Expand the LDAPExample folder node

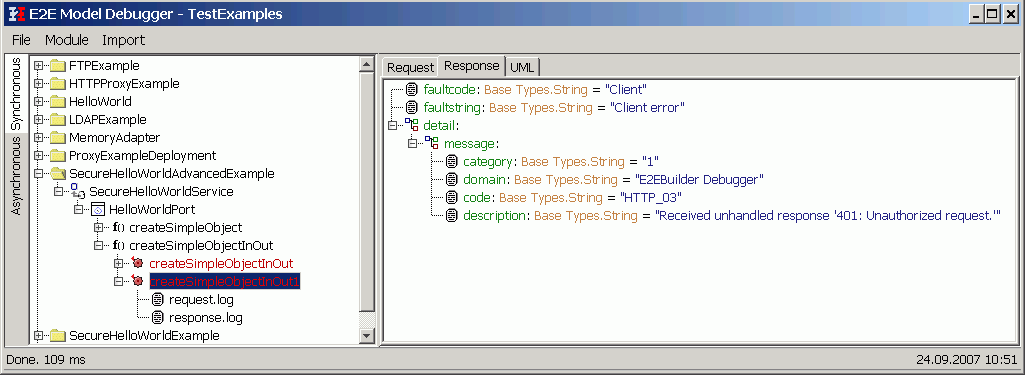pos(39,120)
